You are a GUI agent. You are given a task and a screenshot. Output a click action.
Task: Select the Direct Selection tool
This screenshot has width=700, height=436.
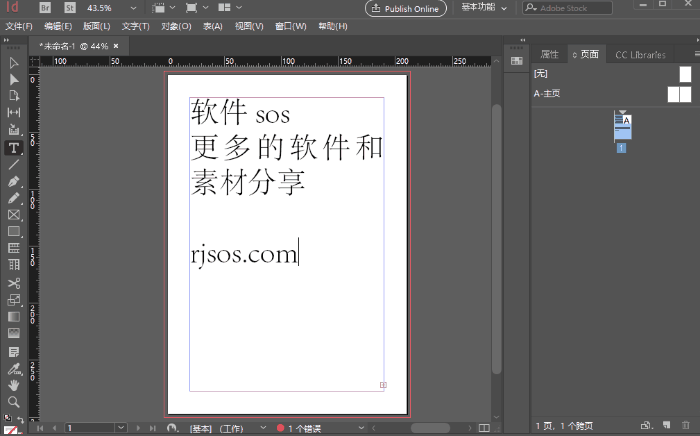[14, 79]
